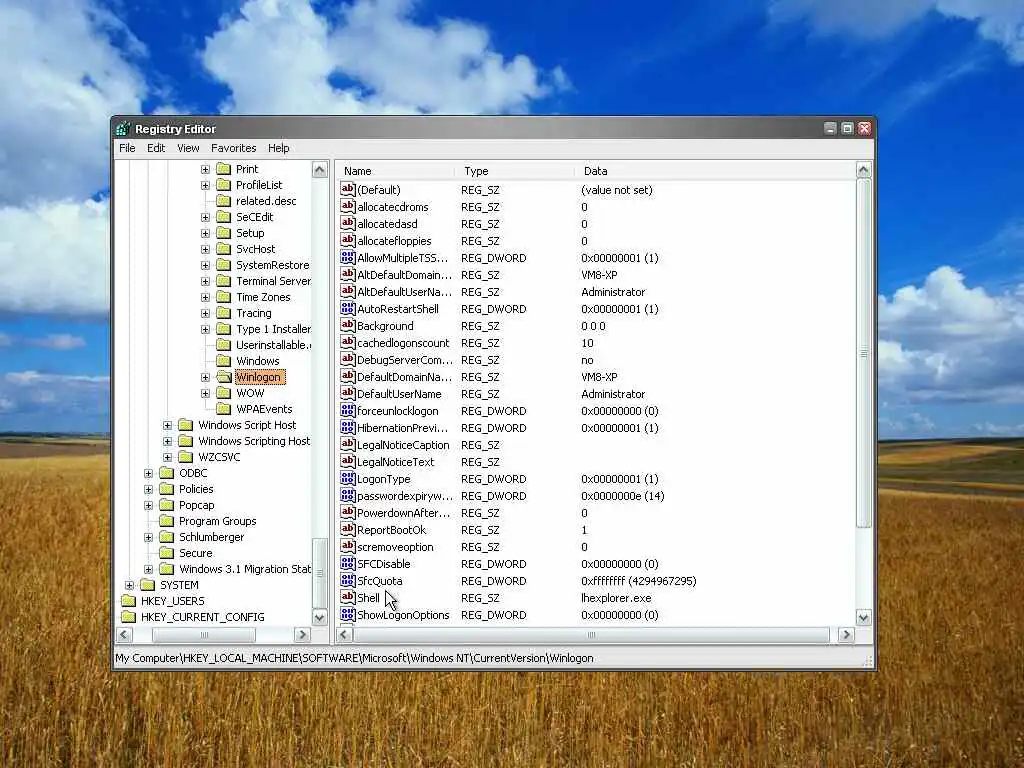The image size is (1024, 768).
Task: Click the Shell string value icon
Action: [347, 597]
